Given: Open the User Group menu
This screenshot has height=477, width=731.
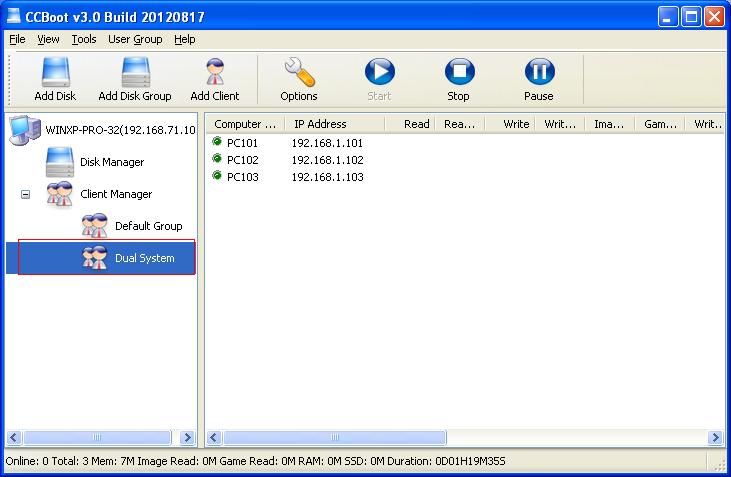Looking at the screenshot, I should pos(135,39).
